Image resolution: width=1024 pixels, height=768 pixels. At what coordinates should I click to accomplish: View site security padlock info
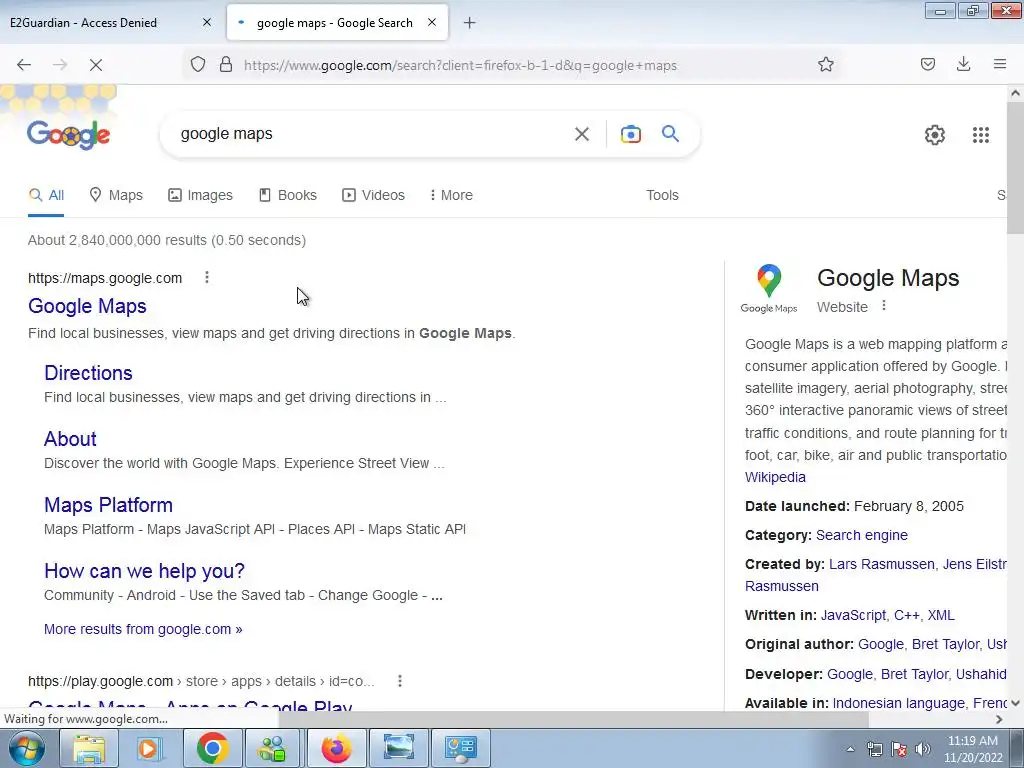pyautogui.click(x=226, y=65)
